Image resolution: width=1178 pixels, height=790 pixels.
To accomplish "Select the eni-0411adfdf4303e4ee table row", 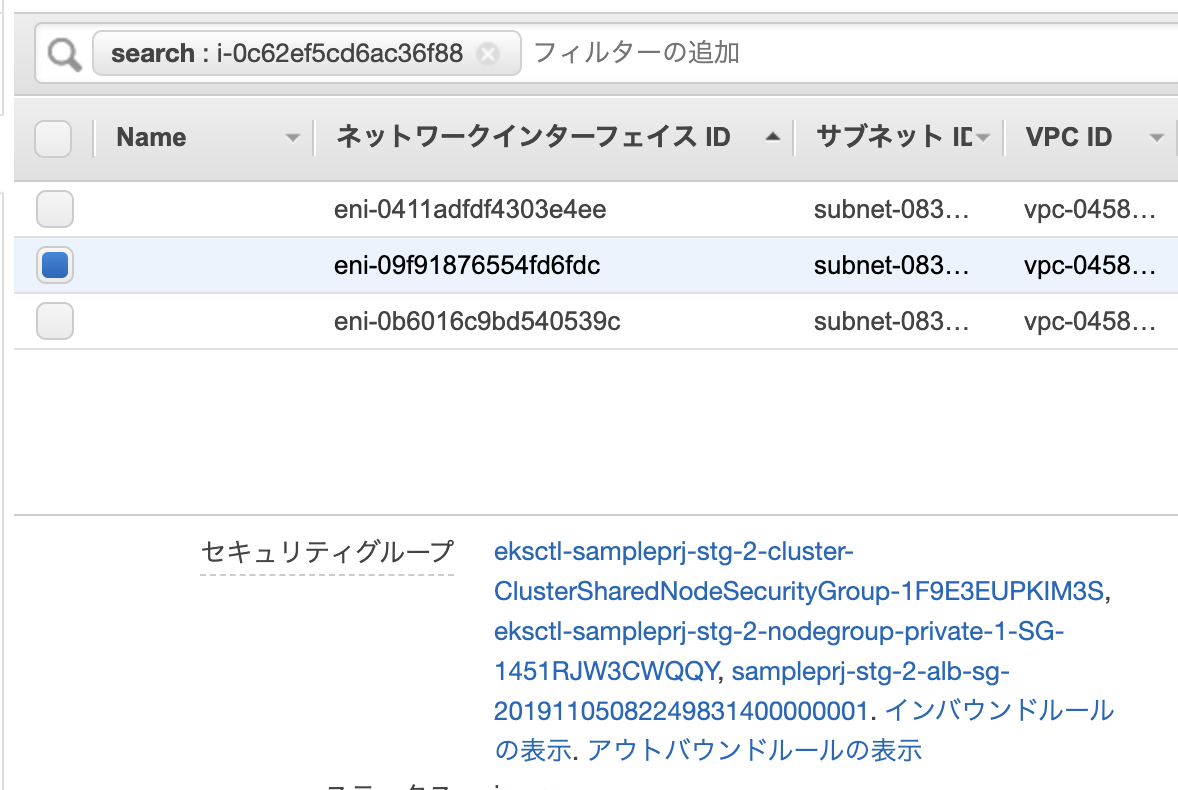I will (x=470, y=209).
